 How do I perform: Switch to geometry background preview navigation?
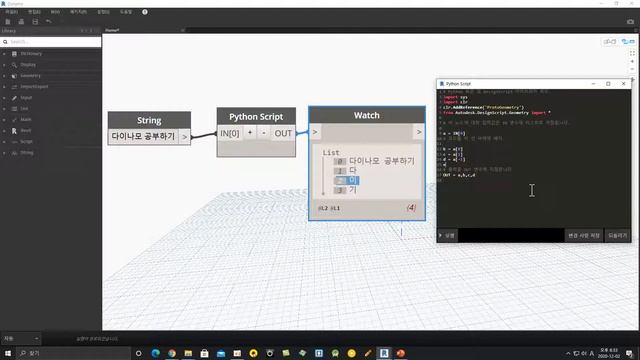click(x=609, y=42)
